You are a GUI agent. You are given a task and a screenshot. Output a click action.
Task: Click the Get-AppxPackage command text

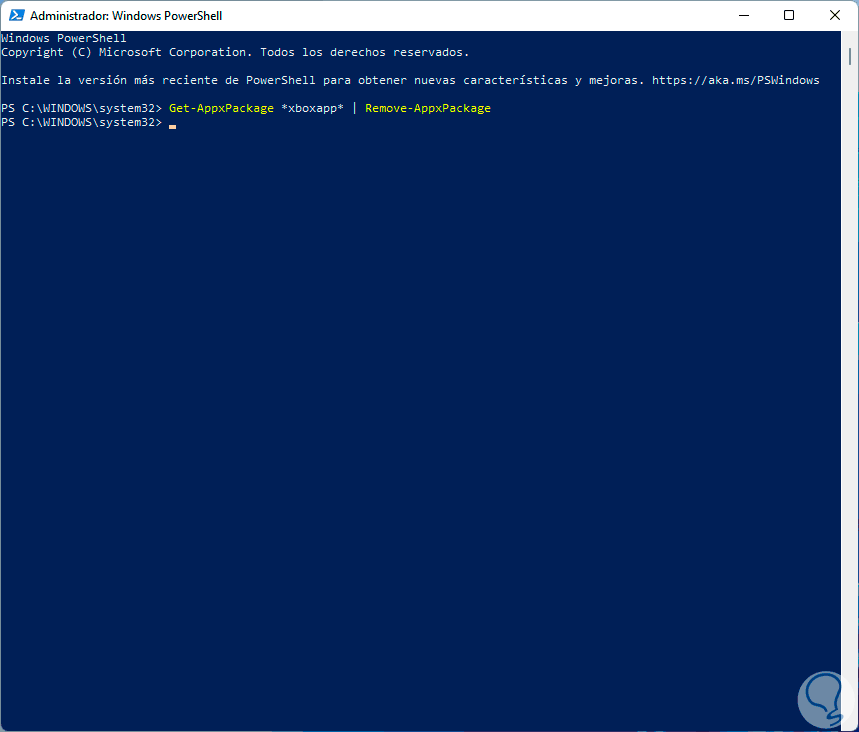pos(221,108)
